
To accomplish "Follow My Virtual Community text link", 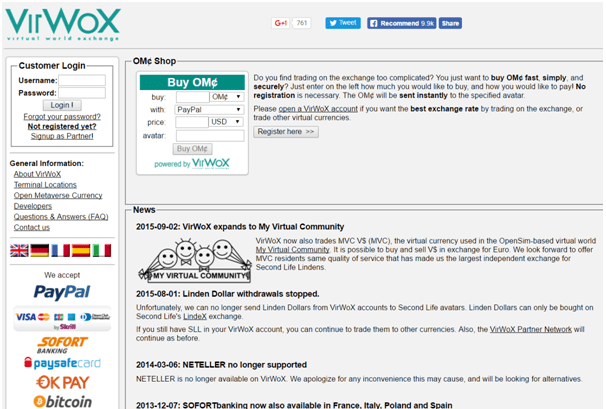I will click(293, 250).
